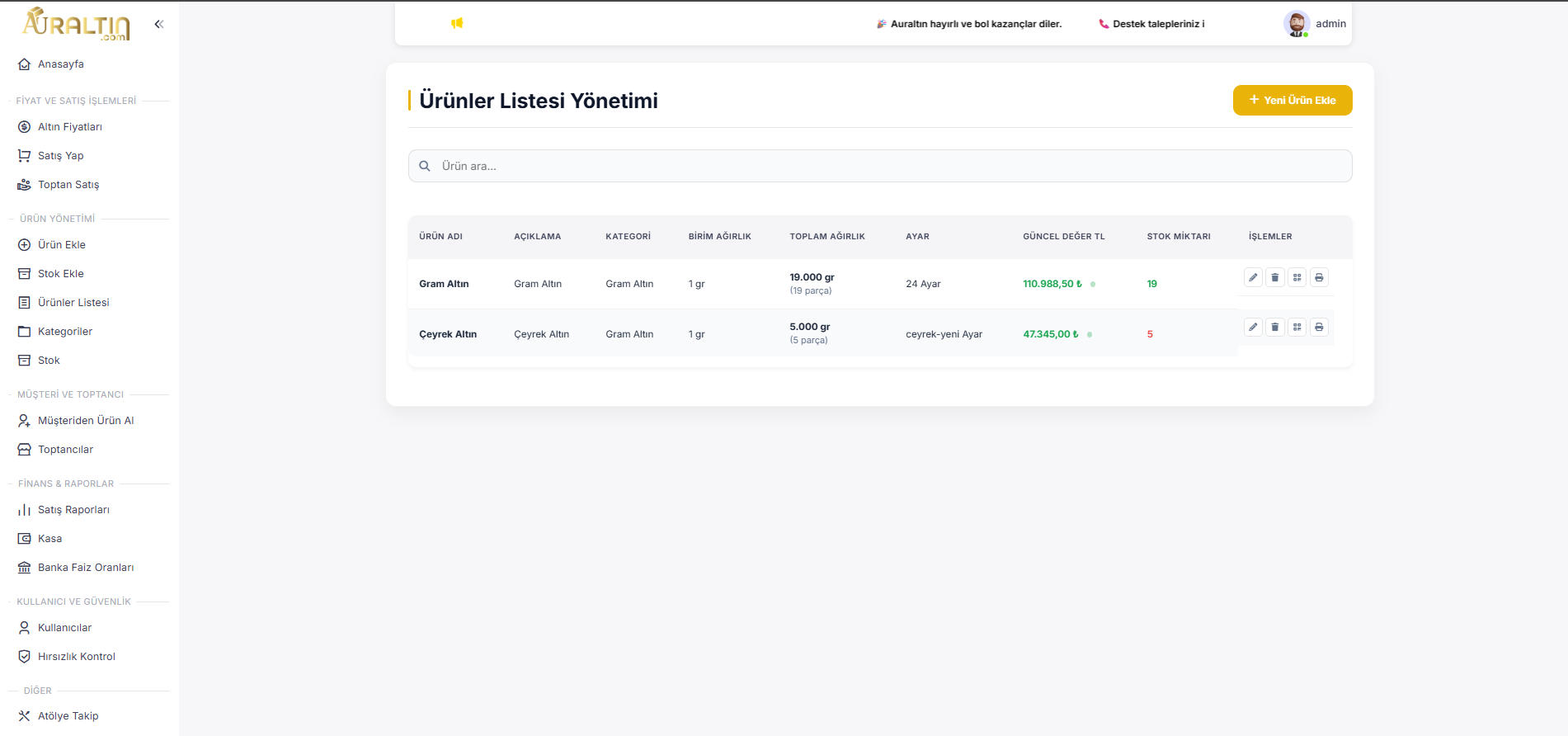Viewport: 1568px width, 736px height.
Task: Click the admin avatar picture
Action: (1296, 24)
